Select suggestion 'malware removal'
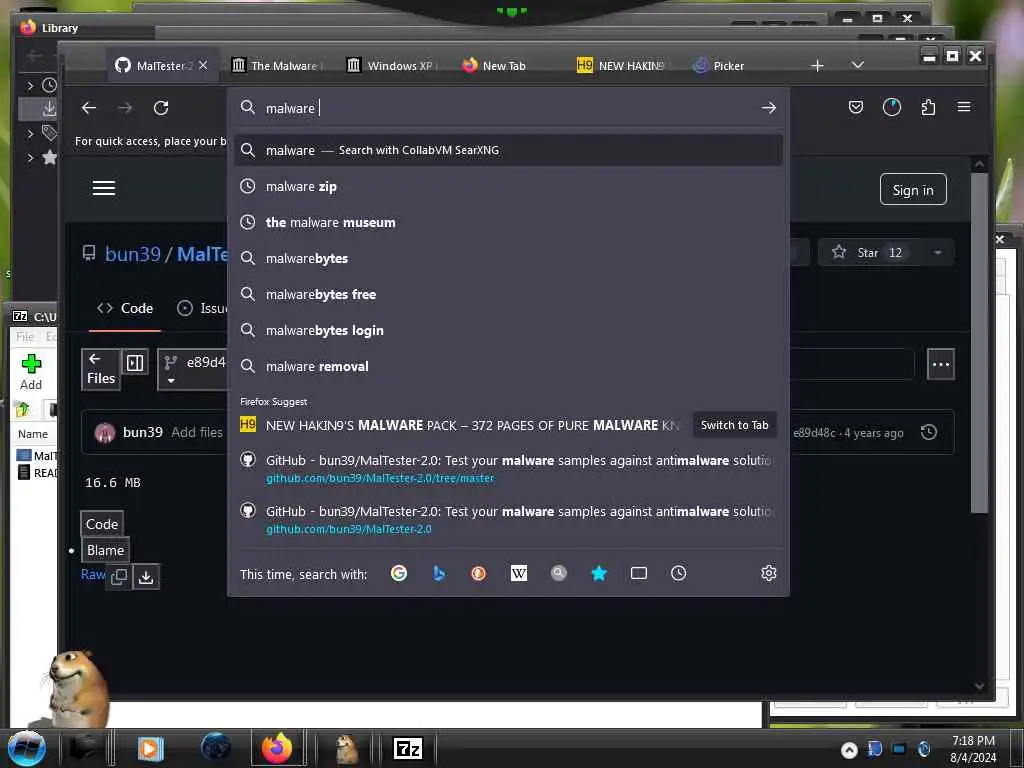1024x768 pixels. click(x=508, y=366)
